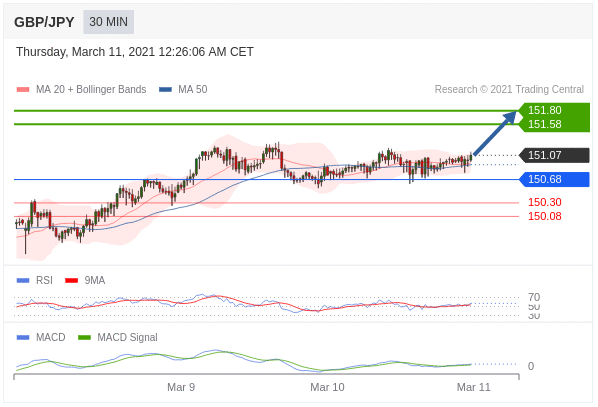Click the MA 20 + Bollinger Bands red swatch

point(23,90)
